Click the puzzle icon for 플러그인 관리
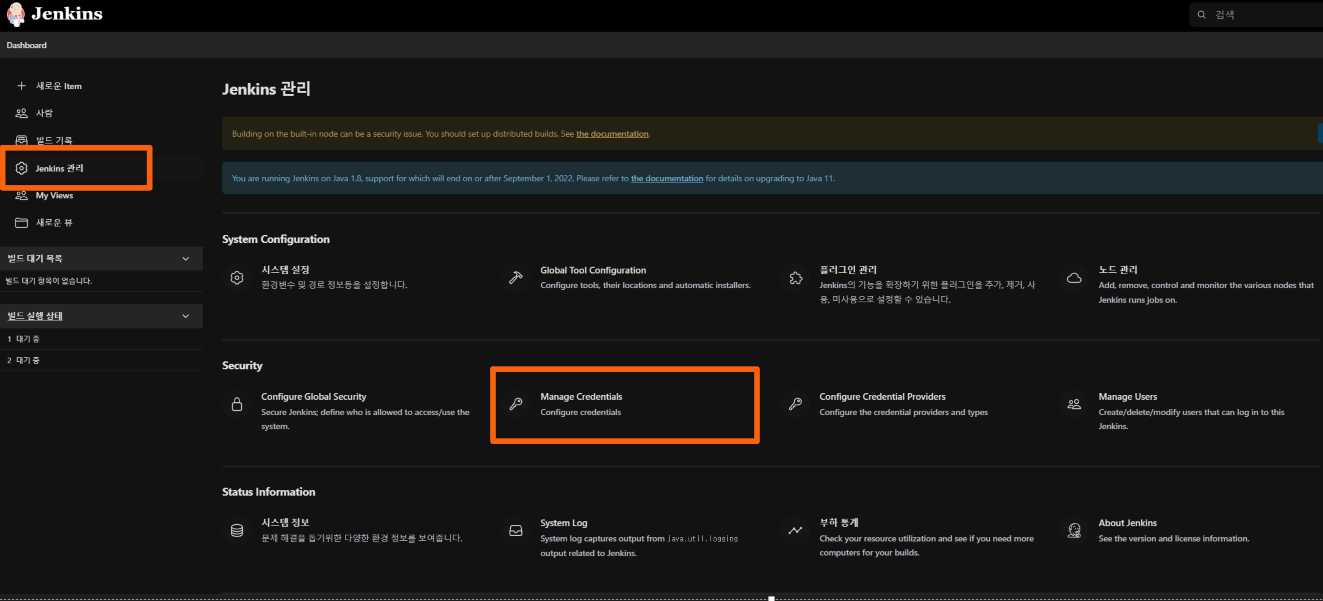 [795, 278]
